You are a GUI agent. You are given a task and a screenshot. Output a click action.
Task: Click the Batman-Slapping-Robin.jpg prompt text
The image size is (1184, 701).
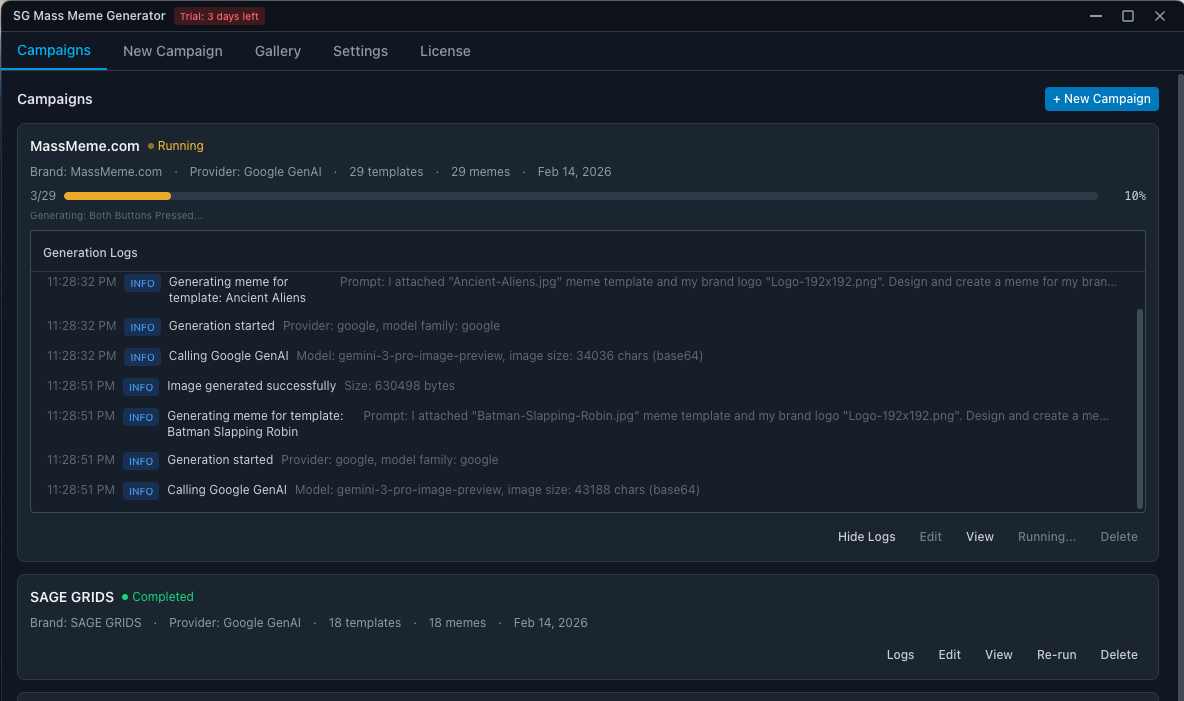click(736, 415)
